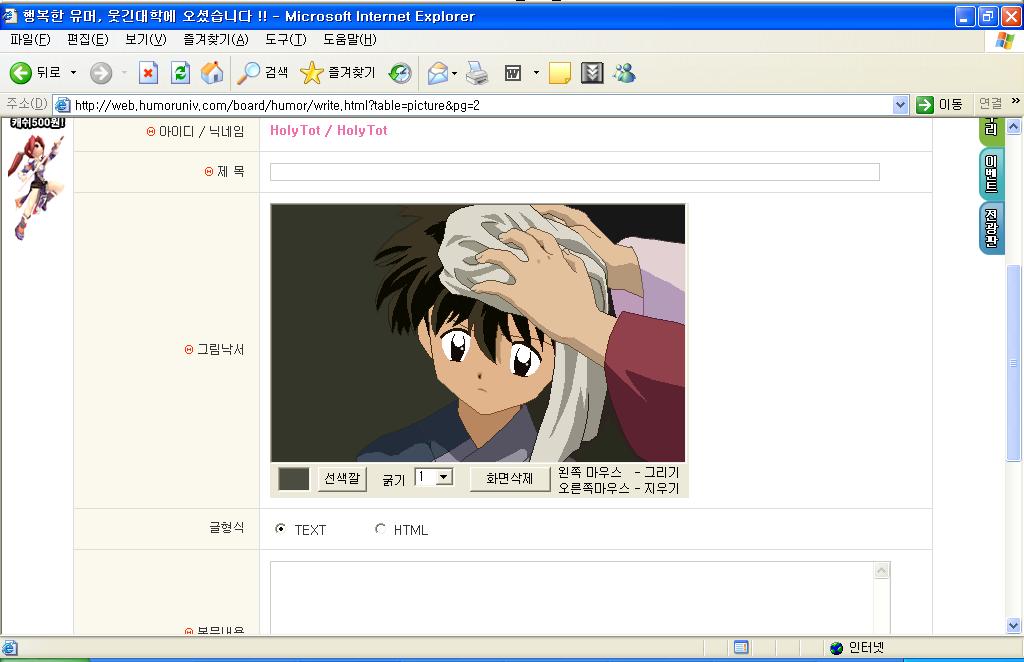
Task: Click the Edit with Word icon
Action: 513,73
